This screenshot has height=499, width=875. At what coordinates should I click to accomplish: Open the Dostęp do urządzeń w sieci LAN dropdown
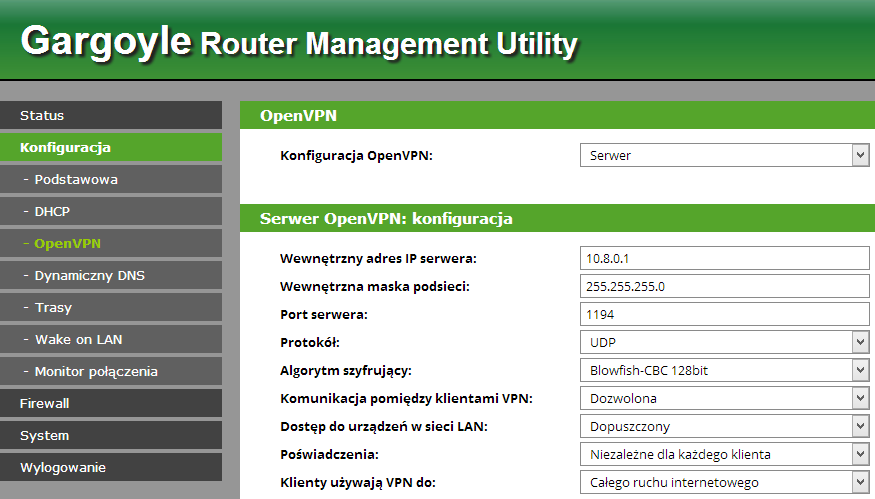(x=724, y=426)
